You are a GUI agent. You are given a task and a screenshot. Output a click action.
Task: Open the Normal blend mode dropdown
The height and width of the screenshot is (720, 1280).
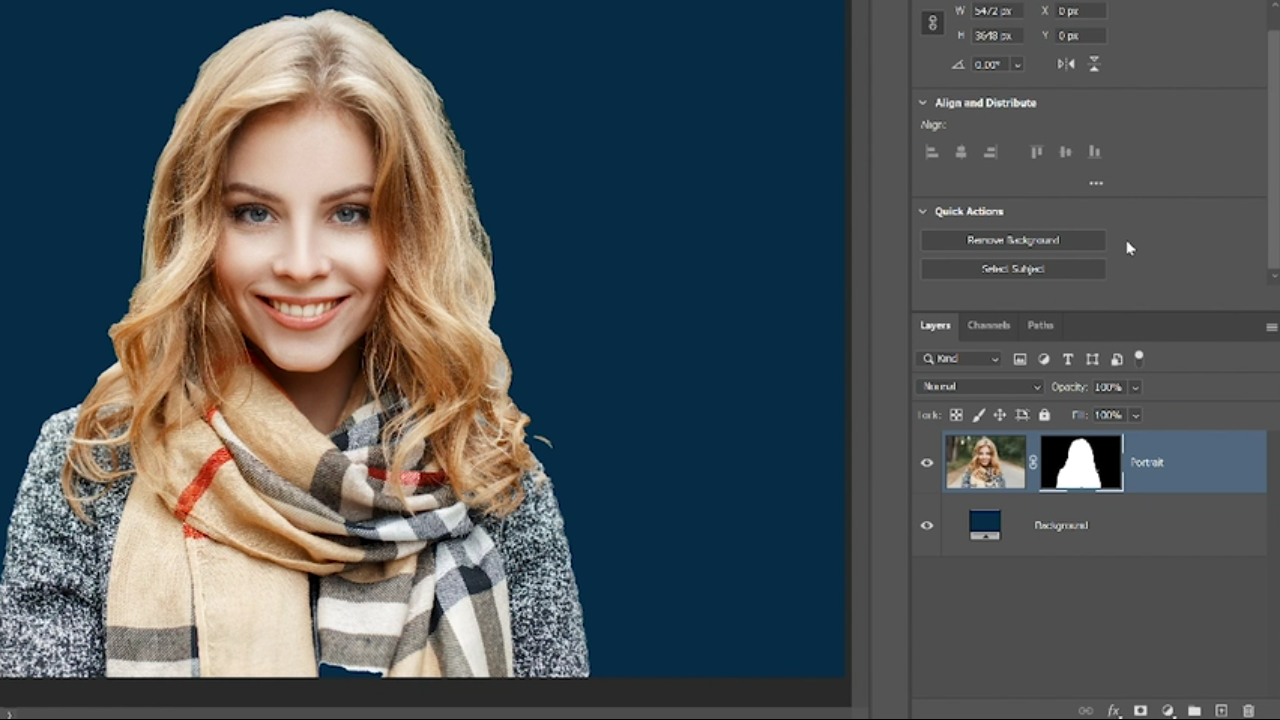click(x=979, y=387)
